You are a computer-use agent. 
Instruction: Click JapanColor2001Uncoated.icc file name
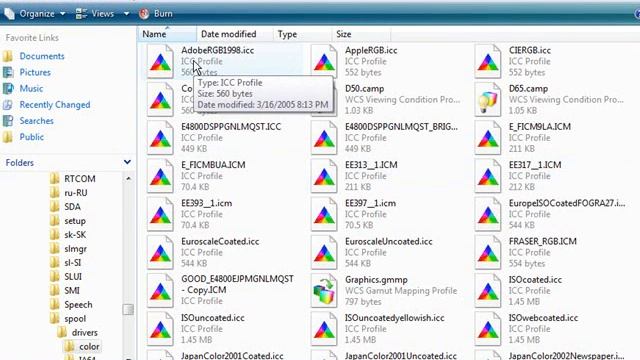coord(401,356)
